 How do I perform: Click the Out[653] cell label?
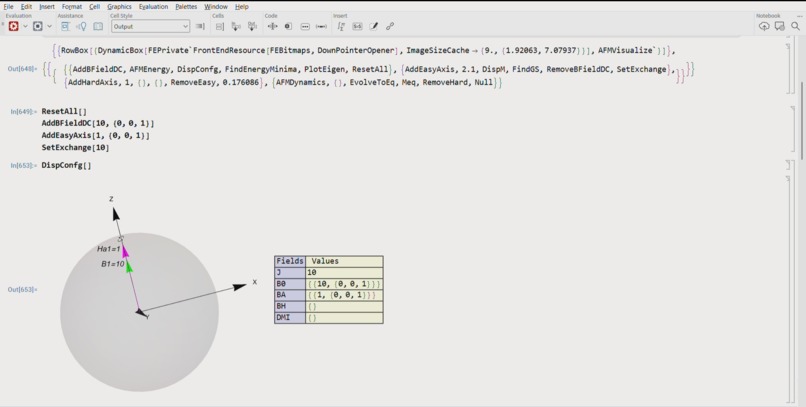pyautogui.click(x=22, y=290)
